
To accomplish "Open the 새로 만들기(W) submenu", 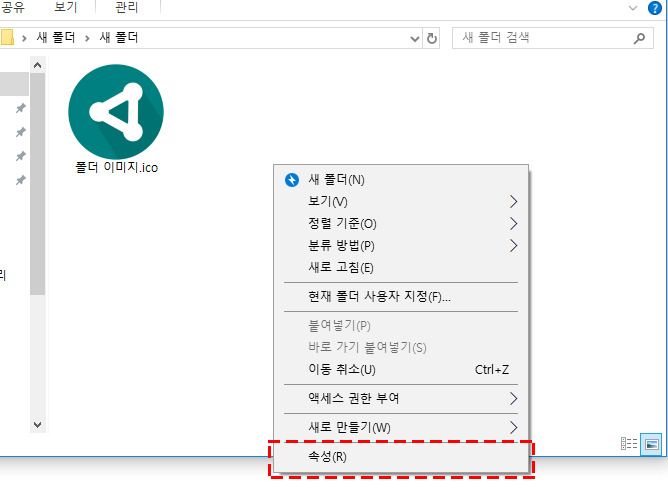I will [400, 427].
